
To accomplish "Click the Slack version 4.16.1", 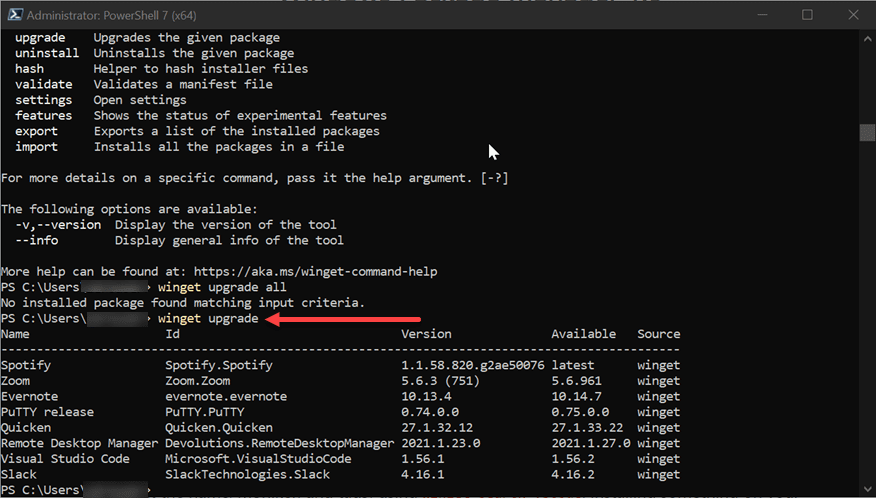I will pyautogui.click(x=423, y=475).
